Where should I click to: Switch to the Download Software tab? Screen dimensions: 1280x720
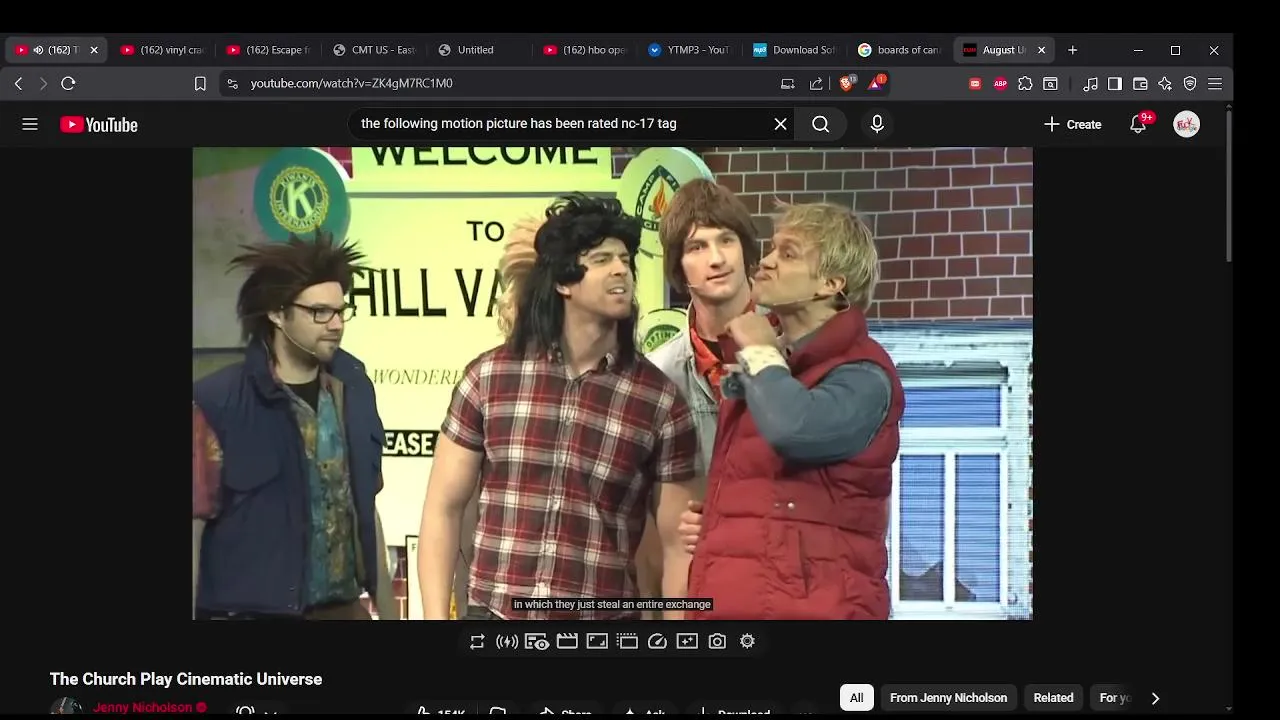[796, 50]
